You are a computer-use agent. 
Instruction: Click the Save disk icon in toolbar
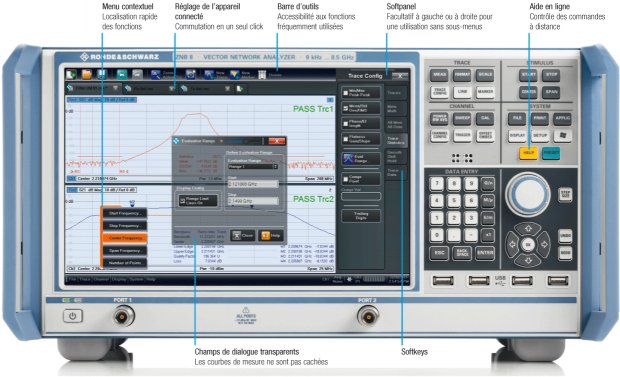click(x=102, y=74)
